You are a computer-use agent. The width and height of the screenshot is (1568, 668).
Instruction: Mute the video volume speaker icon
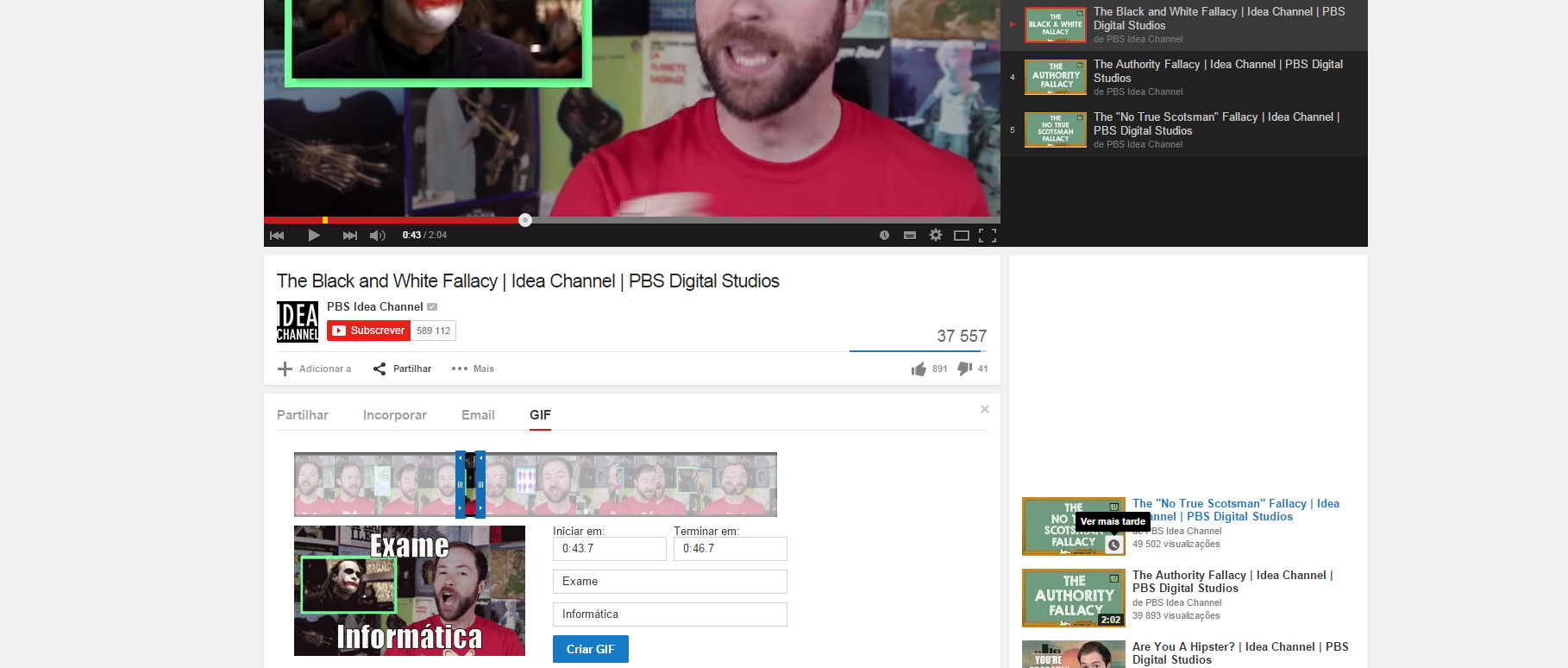coord(377,235)
